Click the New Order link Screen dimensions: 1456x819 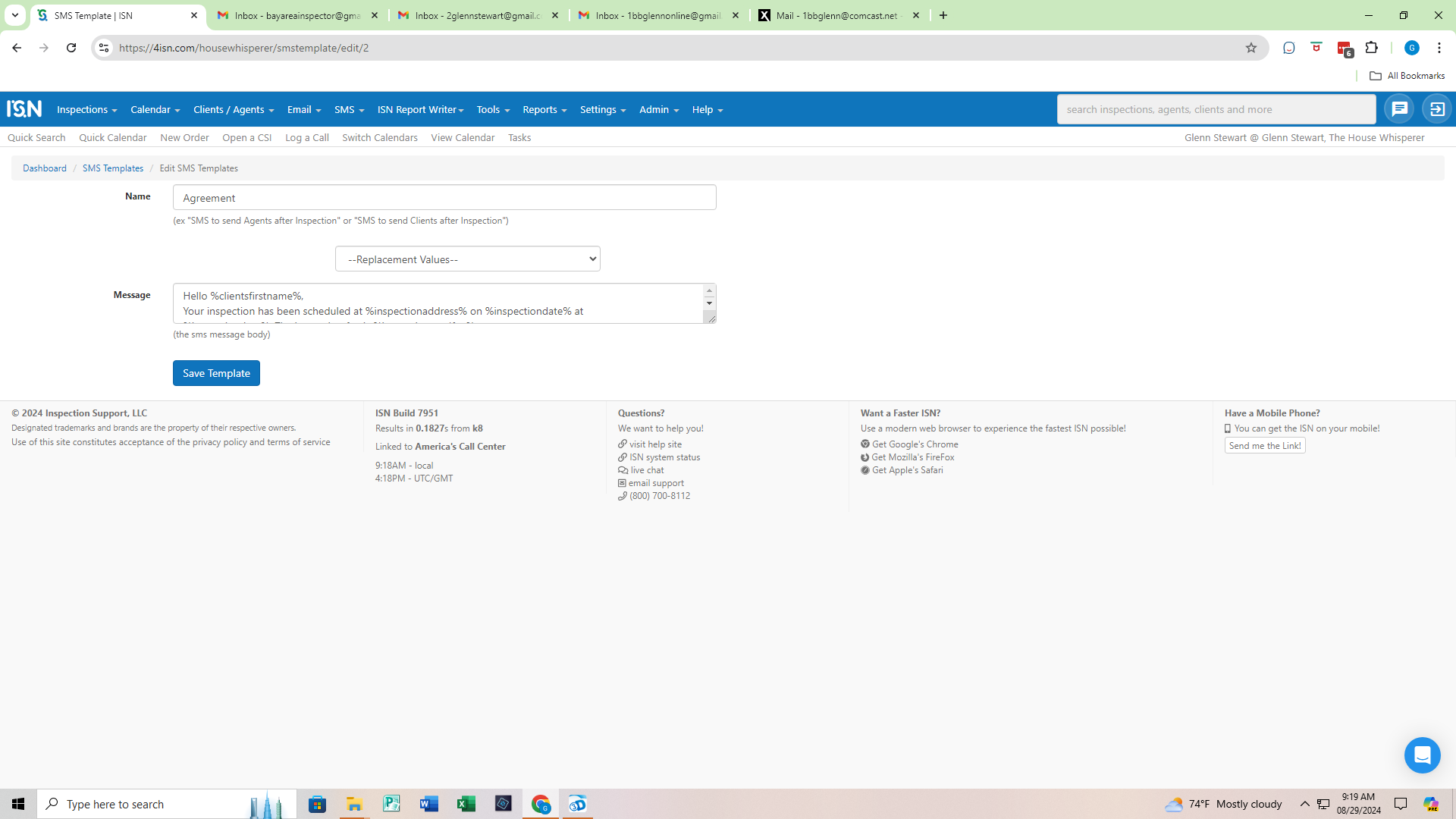tap(184, 137)
